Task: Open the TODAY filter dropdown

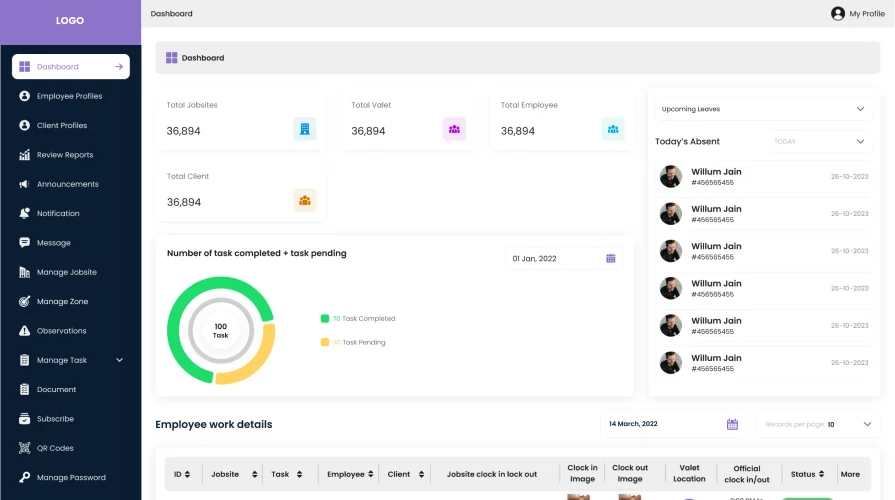Action: point(860,141)
